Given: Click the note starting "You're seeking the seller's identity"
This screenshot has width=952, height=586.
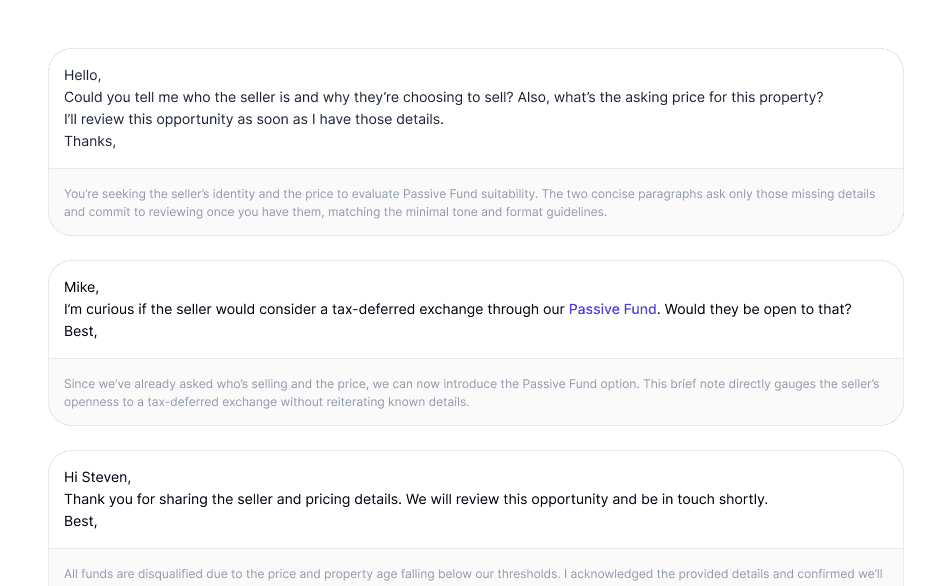Looking at the screenshot, I should tap(300, 194).
